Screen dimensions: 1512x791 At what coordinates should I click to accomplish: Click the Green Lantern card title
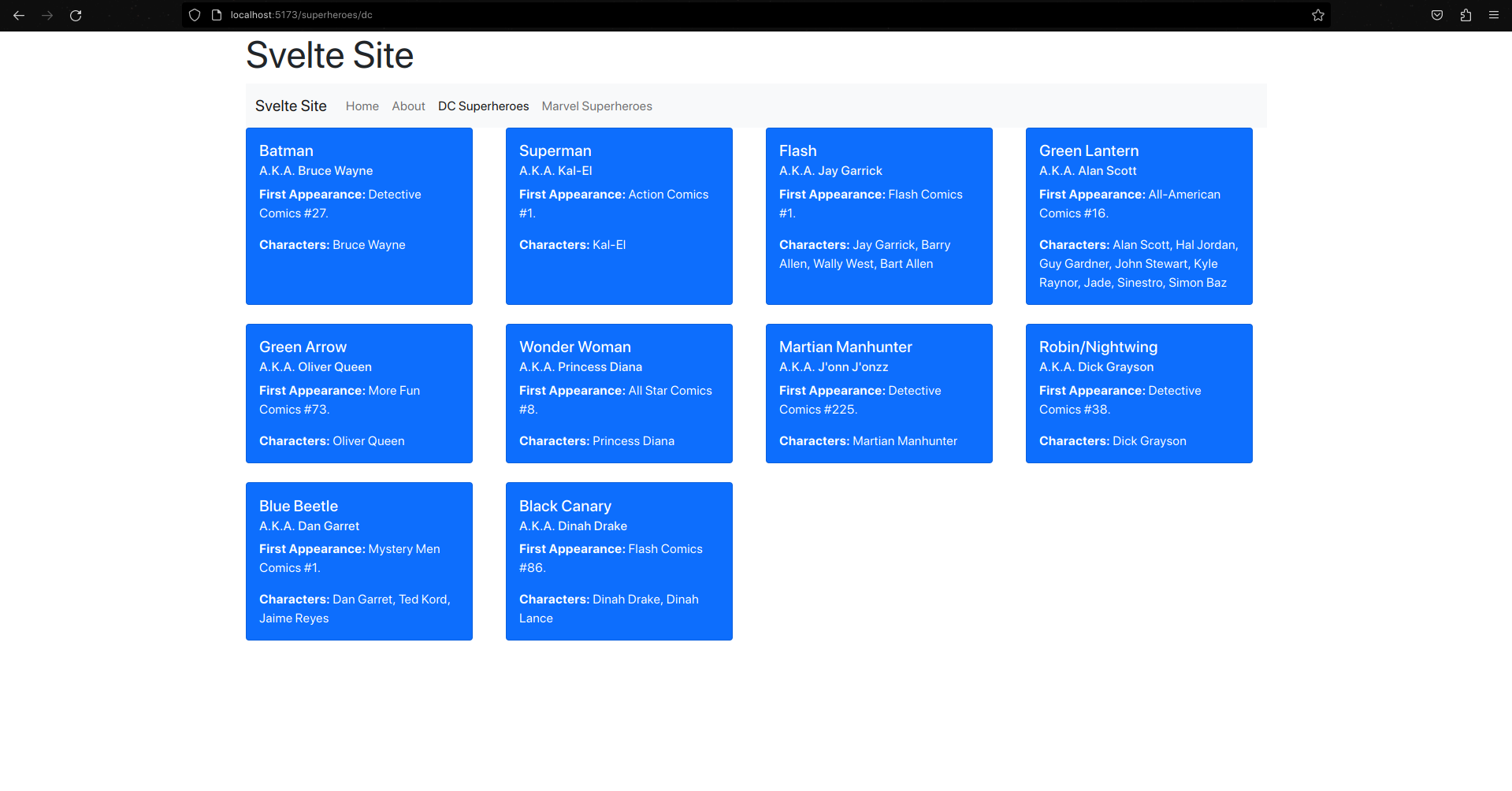1089,150
